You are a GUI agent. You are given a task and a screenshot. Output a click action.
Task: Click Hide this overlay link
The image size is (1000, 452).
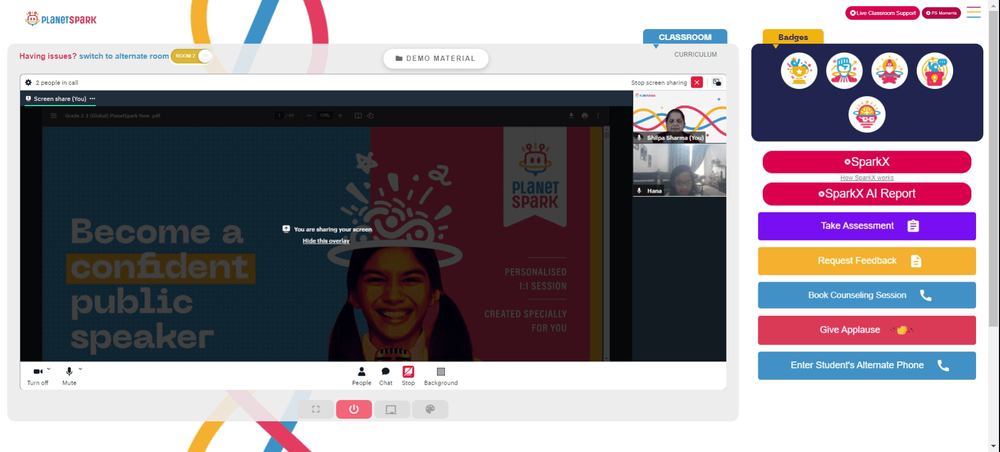(x=326, y=240)
